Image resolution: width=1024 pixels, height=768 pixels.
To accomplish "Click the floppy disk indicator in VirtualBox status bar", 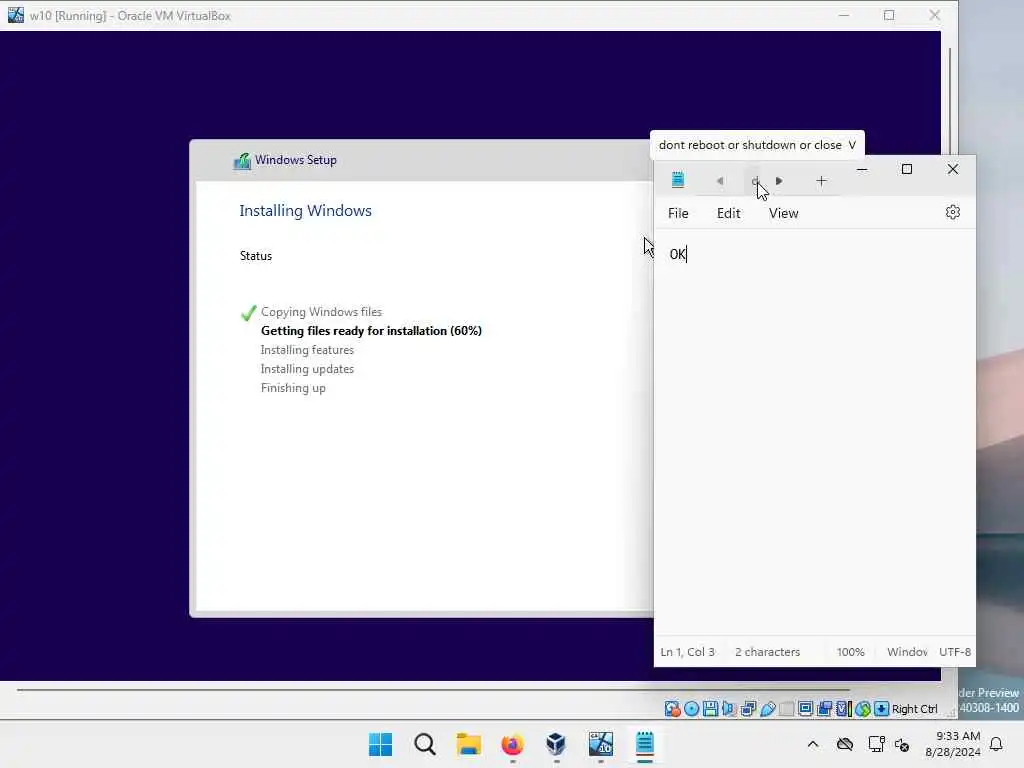I will tap(711, 709).
